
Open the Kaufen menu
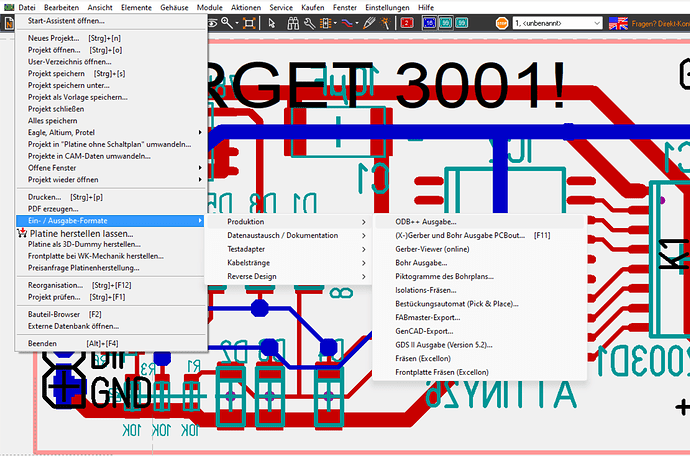tap(313, 7)
